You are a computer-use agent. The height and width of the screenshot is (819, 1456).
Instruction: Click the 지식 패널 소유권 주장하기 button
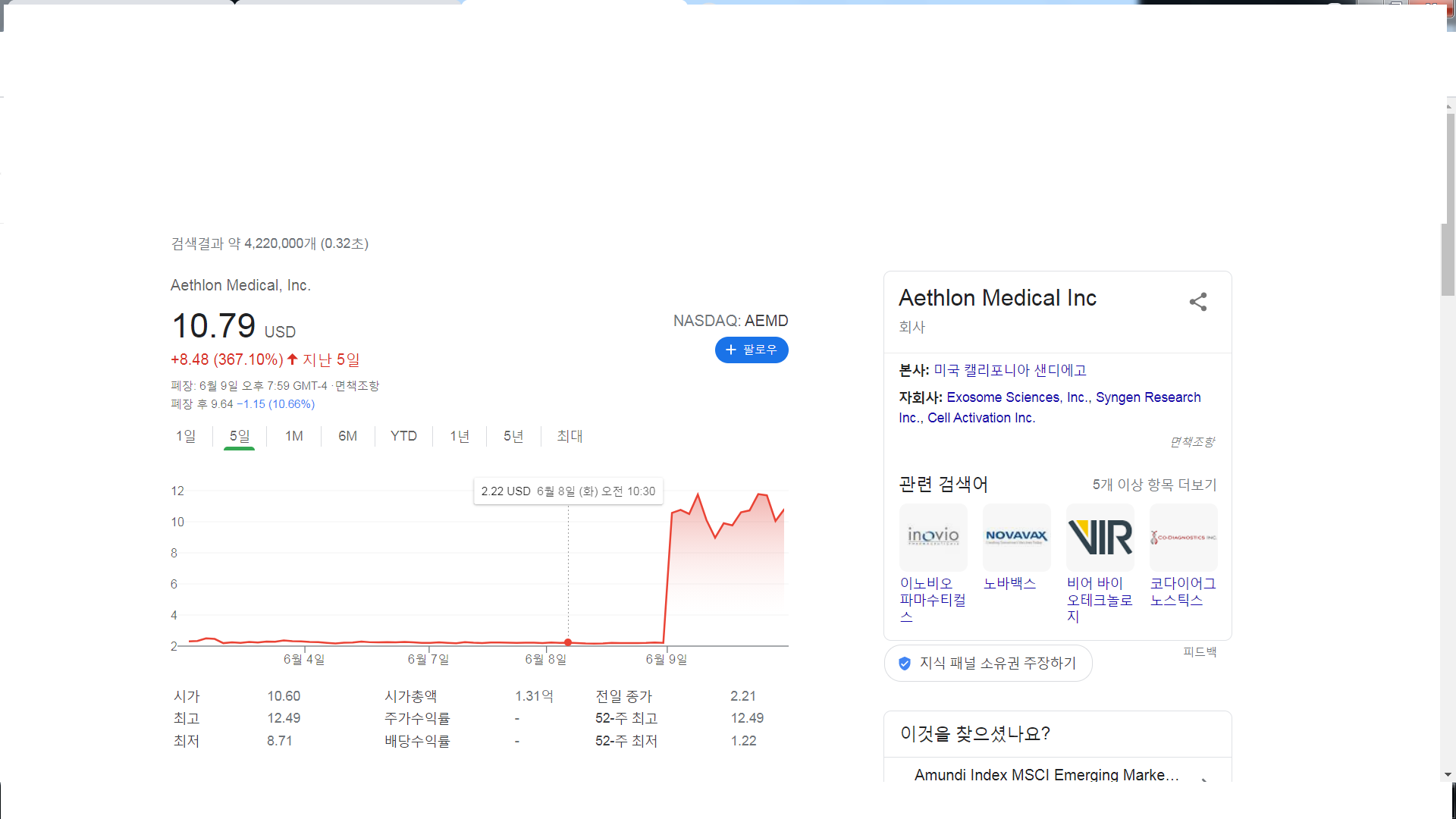pos(997,663)
